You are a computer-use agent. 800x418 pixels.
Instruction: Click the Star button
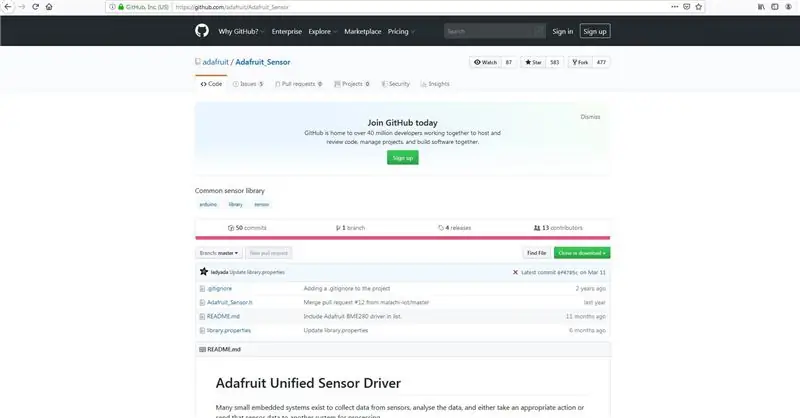[x=533, y=62]
